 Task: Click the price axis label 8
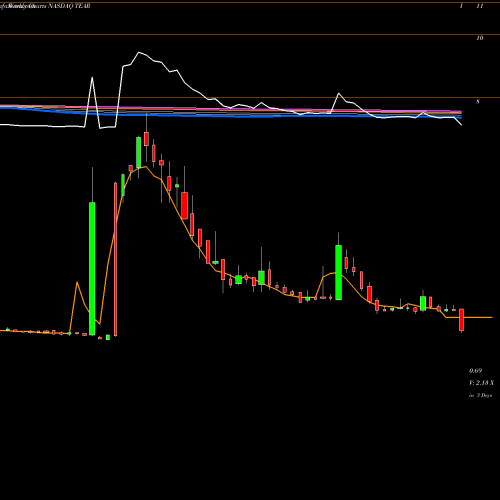[x=478, y=102]
